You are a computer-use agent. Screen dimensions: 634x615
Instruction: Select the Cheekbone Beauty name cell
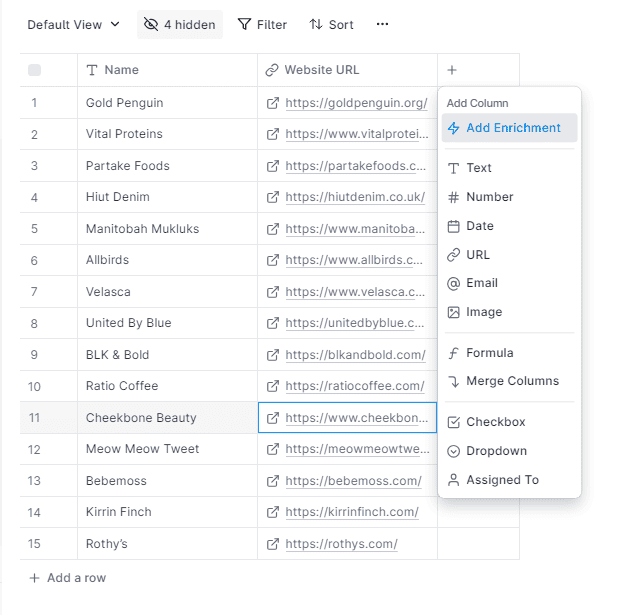[167, 418]
